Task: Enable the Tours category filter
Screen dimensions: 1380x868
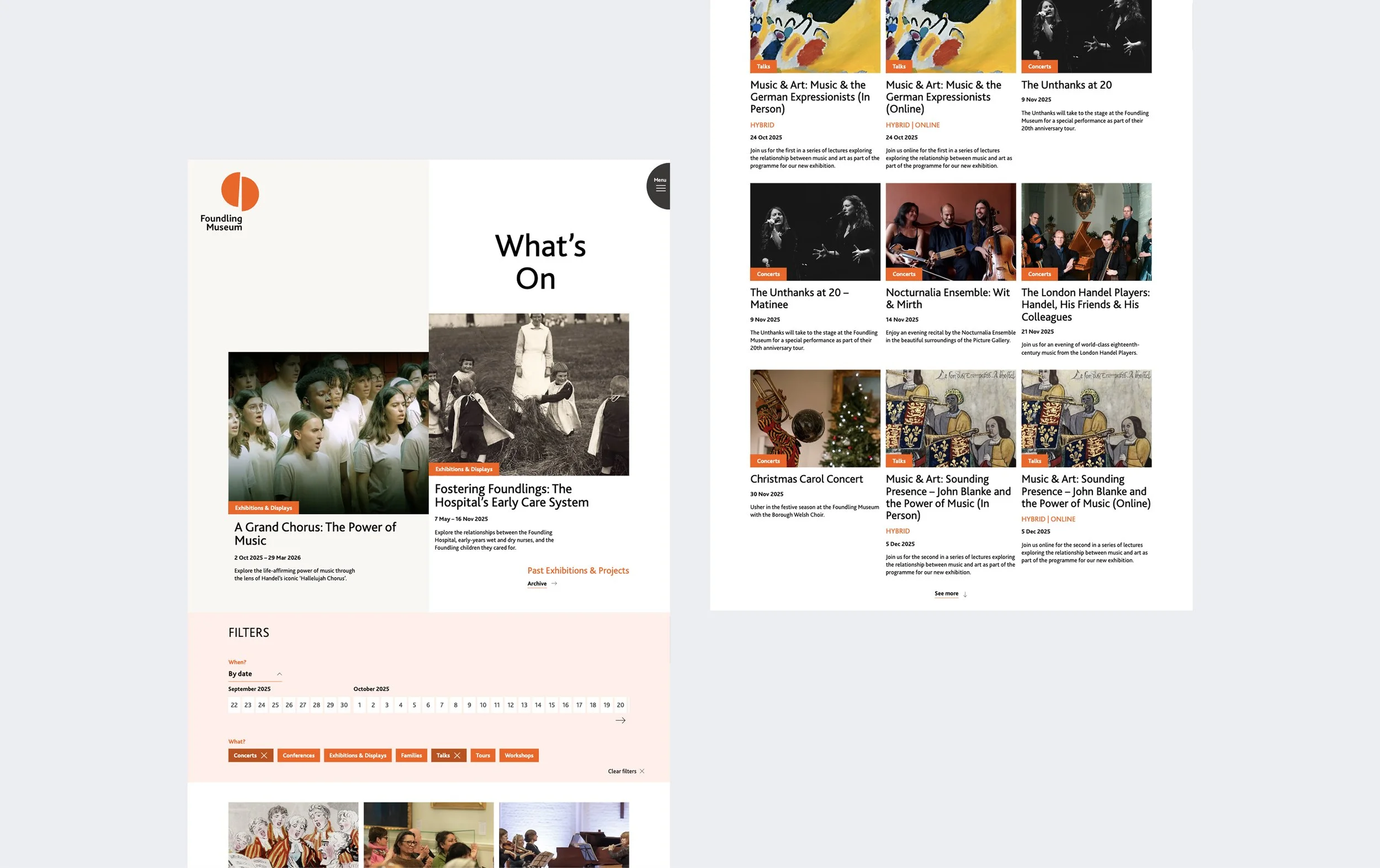Action: point(482,755)
